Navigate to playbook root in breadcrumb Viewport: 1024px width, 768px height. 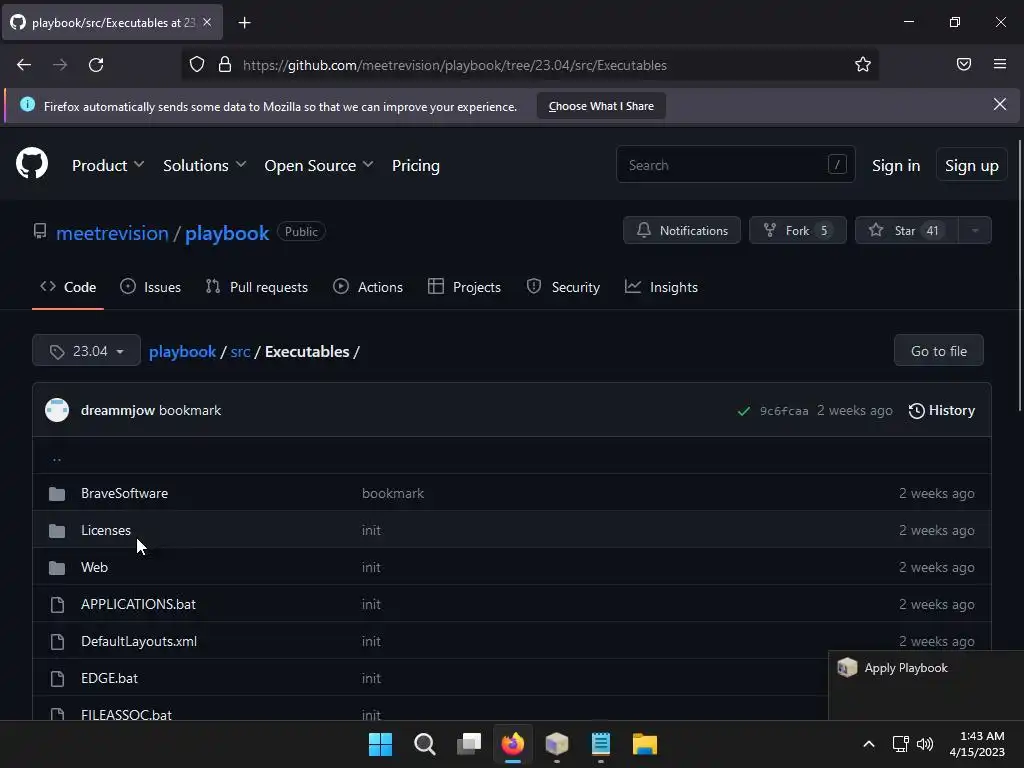point(182,351)
